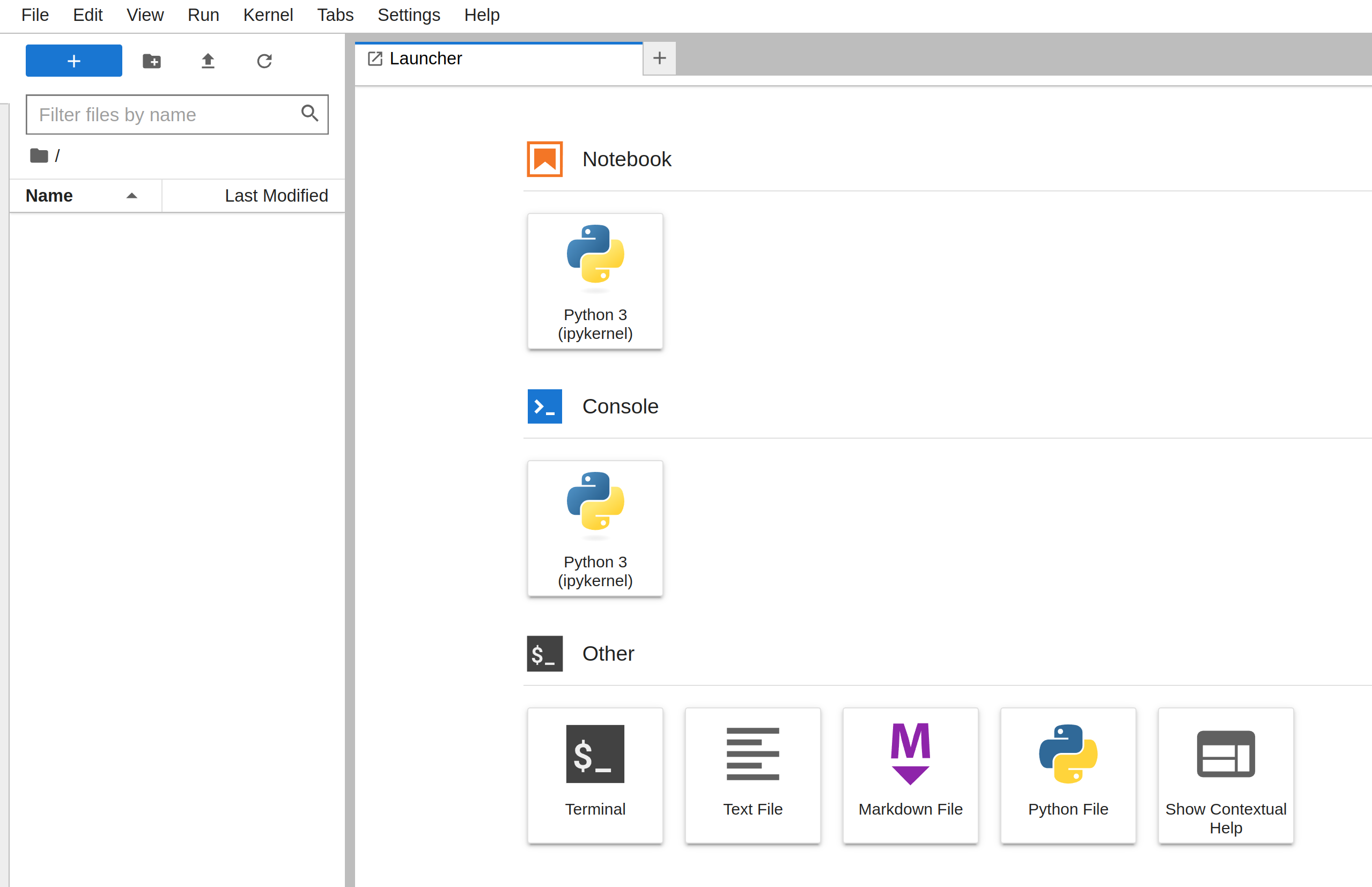Create a new Markdown File
The image size is (1372, 887).
point(911,775)
